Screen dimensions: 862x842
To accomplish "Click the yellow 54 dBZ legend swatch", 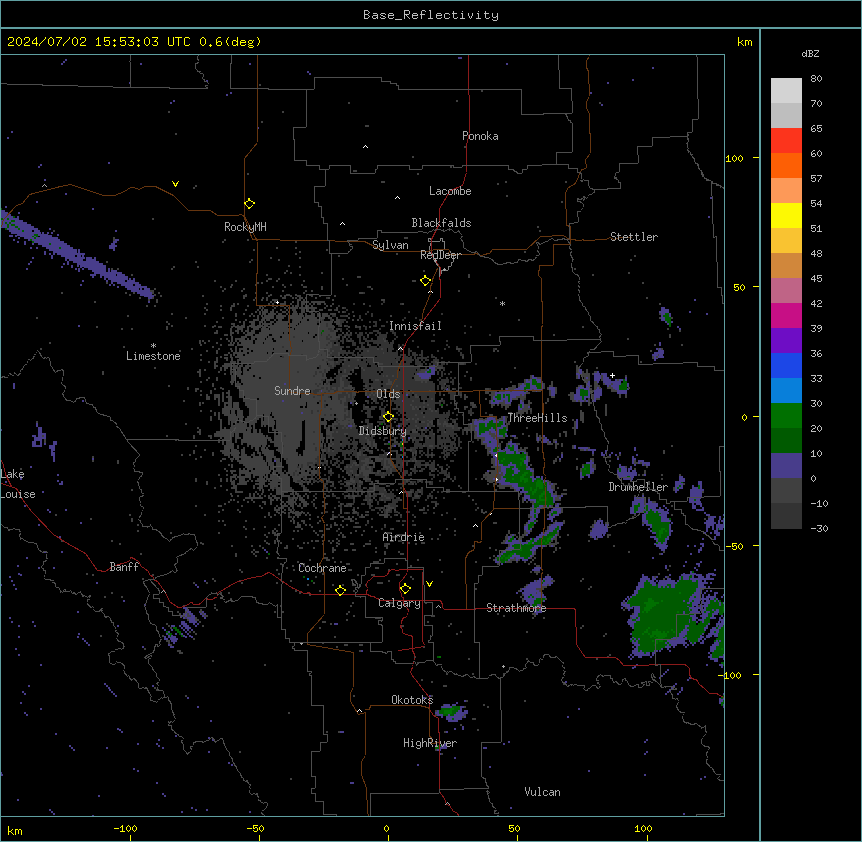I will point(786,215).
